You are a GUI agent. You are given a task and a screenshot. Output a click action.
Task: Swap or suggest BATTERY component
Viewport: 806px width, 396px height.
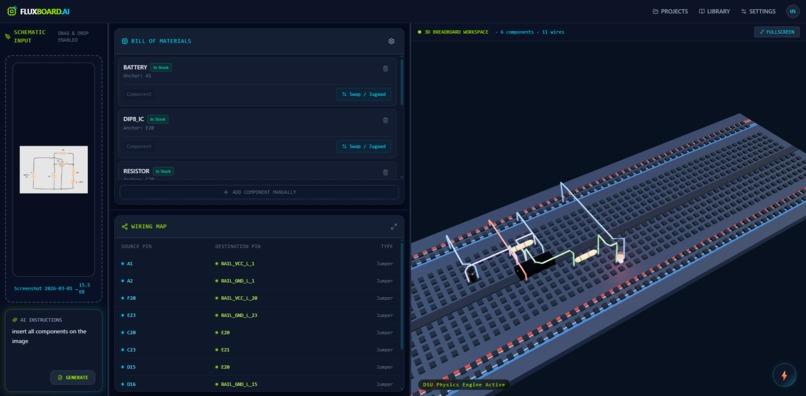tap(363, 95)
